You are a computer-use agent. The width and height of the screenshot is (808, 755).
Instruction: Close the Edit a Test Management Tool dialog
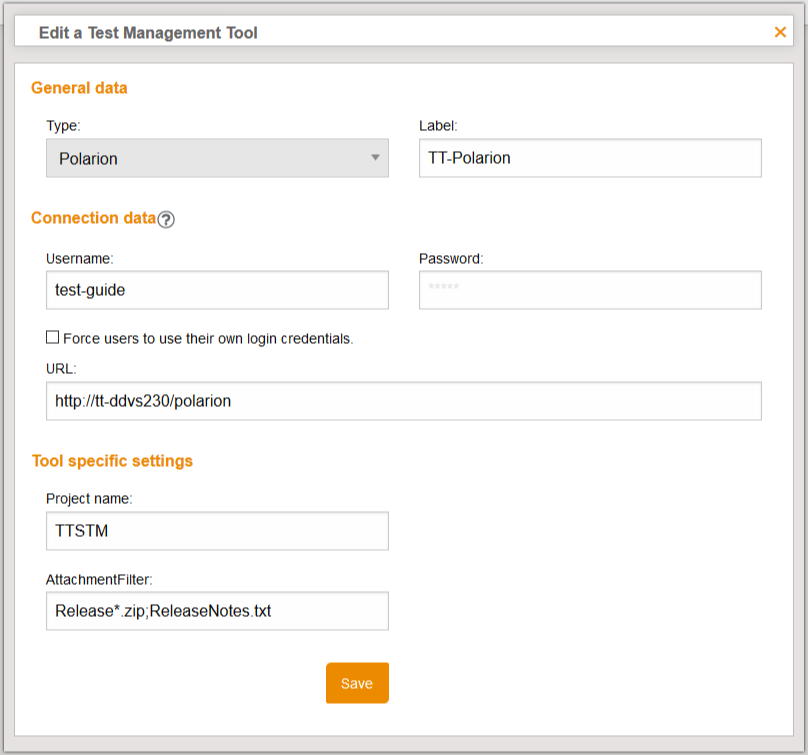click(x=780, y=32)
